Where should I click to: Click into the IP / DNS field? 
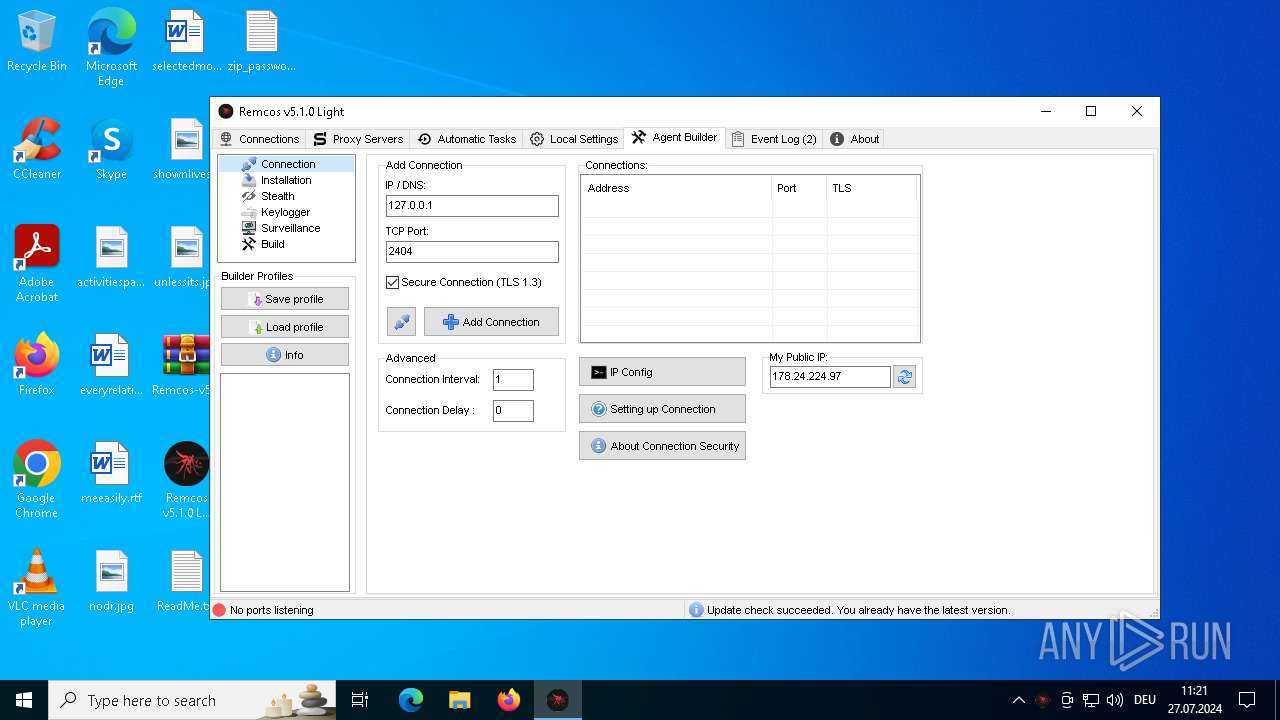point(472,205)
